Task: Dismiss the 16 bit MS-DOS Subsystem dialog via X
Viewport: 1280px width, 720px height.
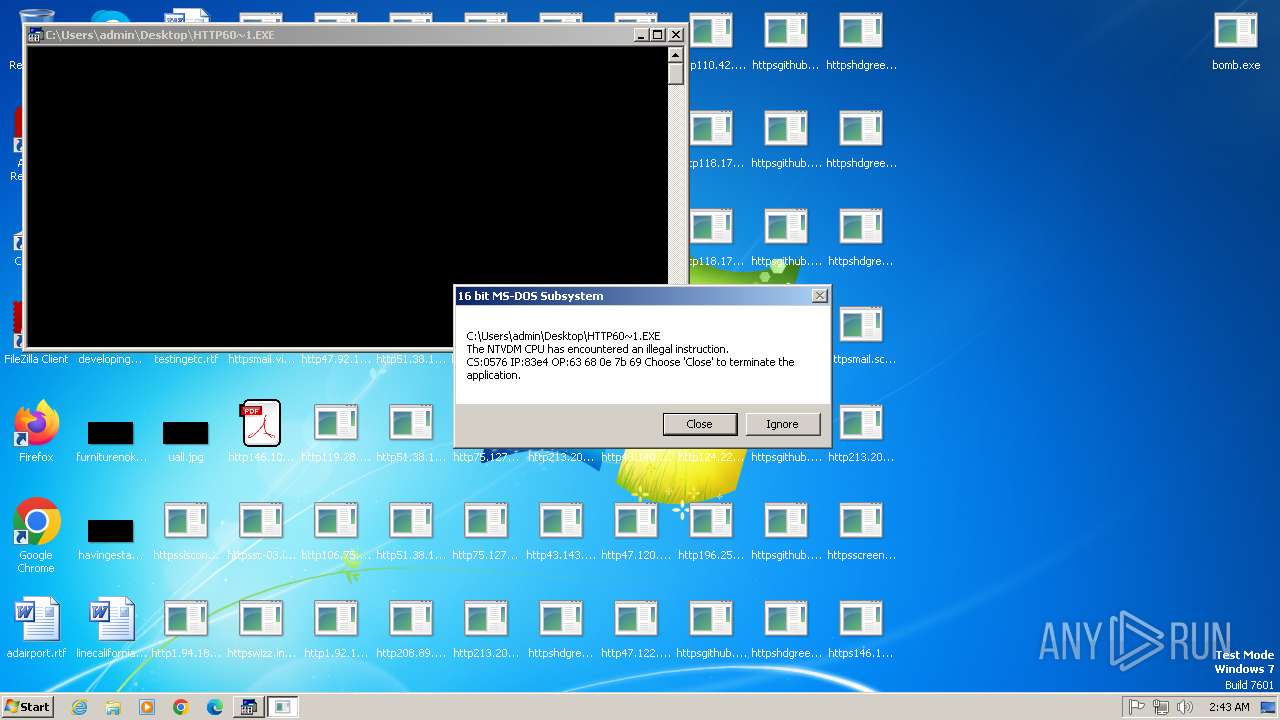Action: click(820, 296)
